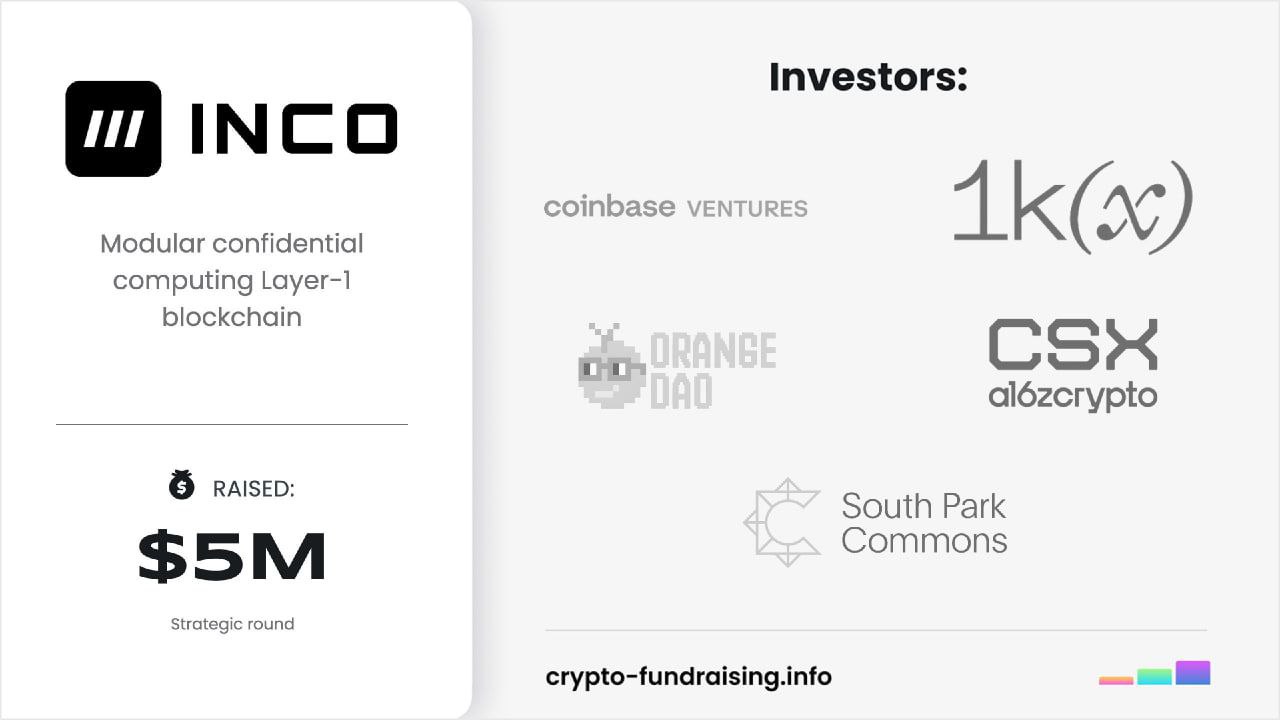Click the South Park Commons name text
This screenshot has height=720, width=1280.
(x=923, y=523)
